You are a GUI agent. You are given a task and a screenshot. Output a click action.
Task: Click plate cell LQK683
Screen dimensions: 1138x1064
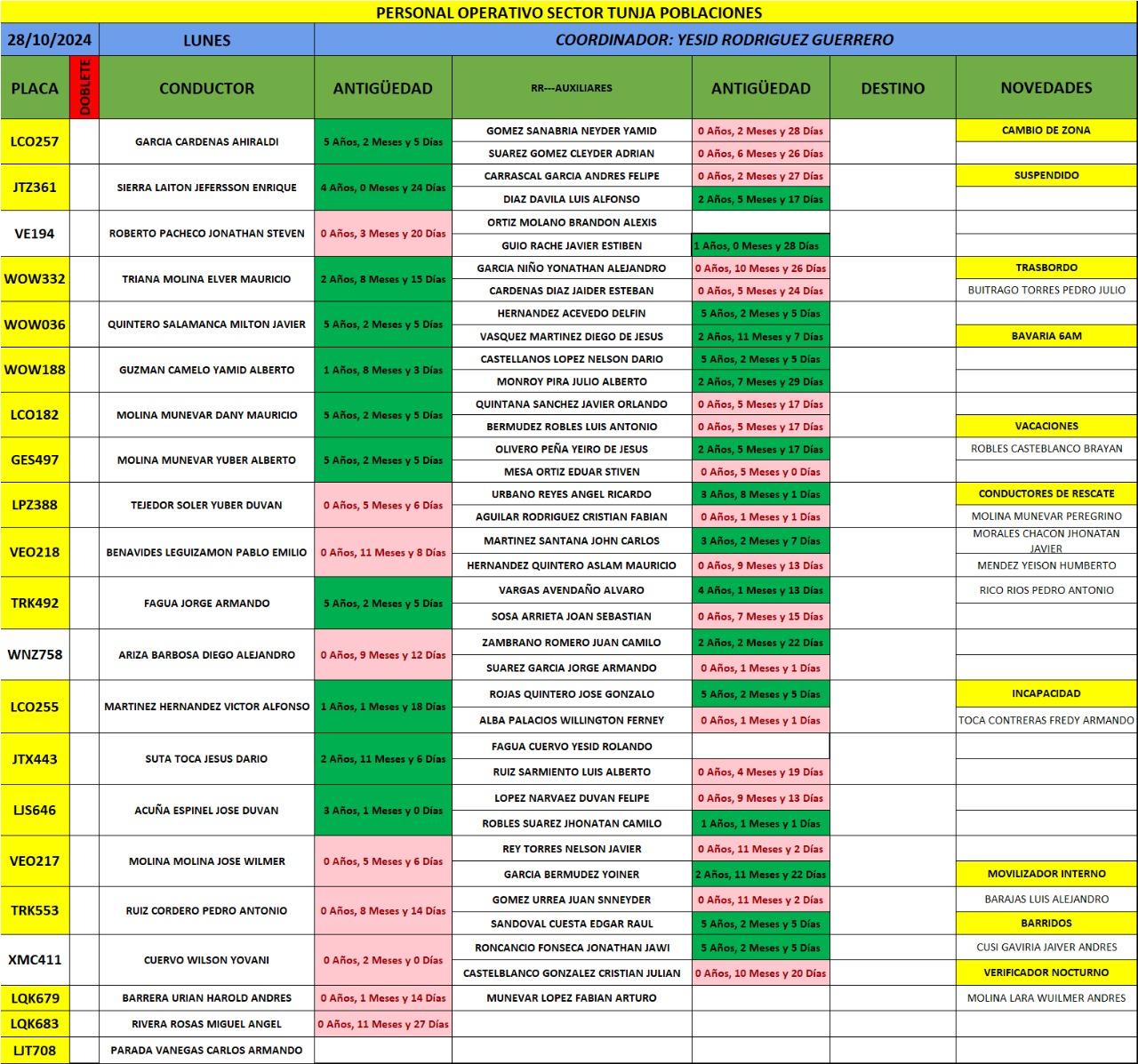(x=35, y=1024)
